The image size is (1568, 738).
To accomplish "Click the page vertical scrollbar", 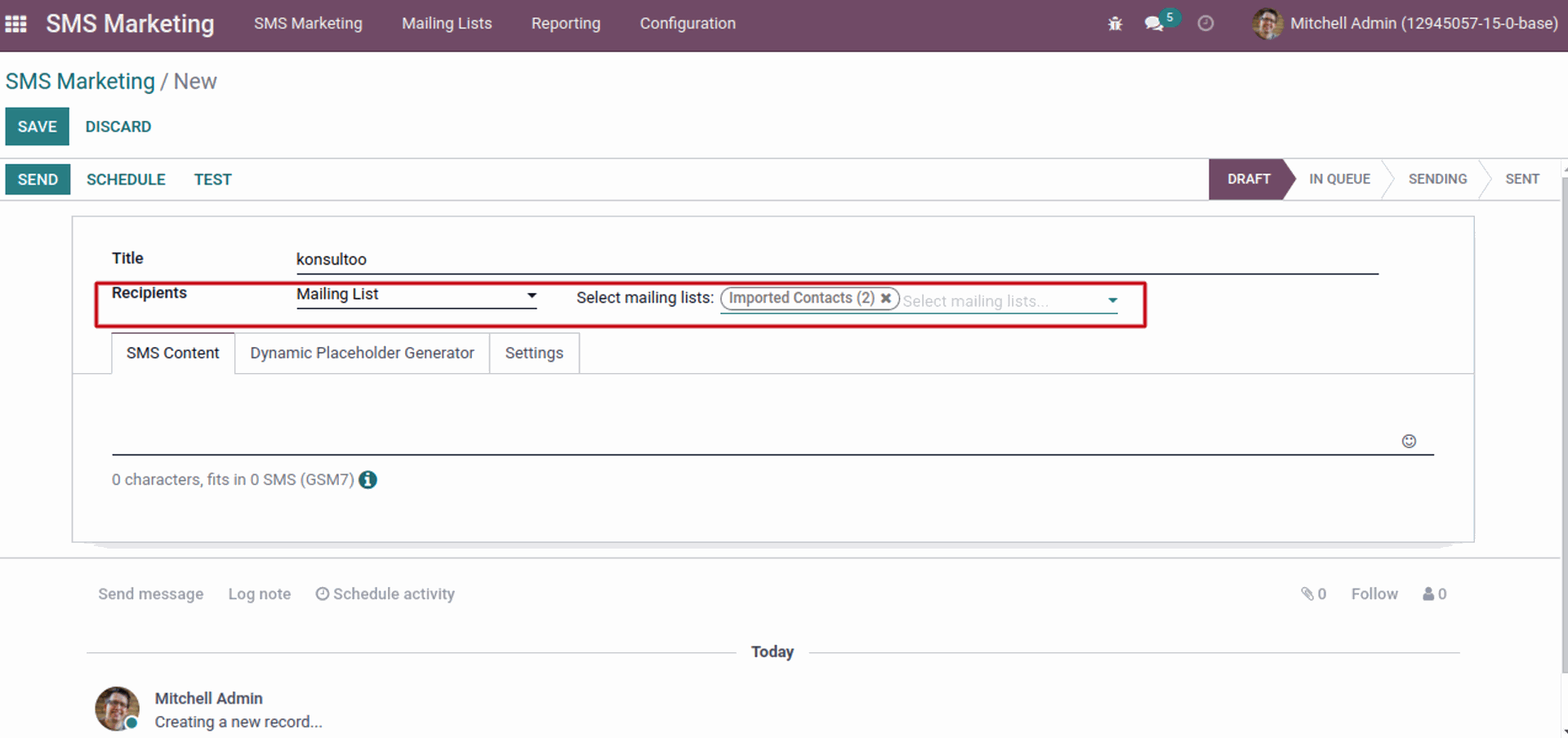I will coord(1564,425).
